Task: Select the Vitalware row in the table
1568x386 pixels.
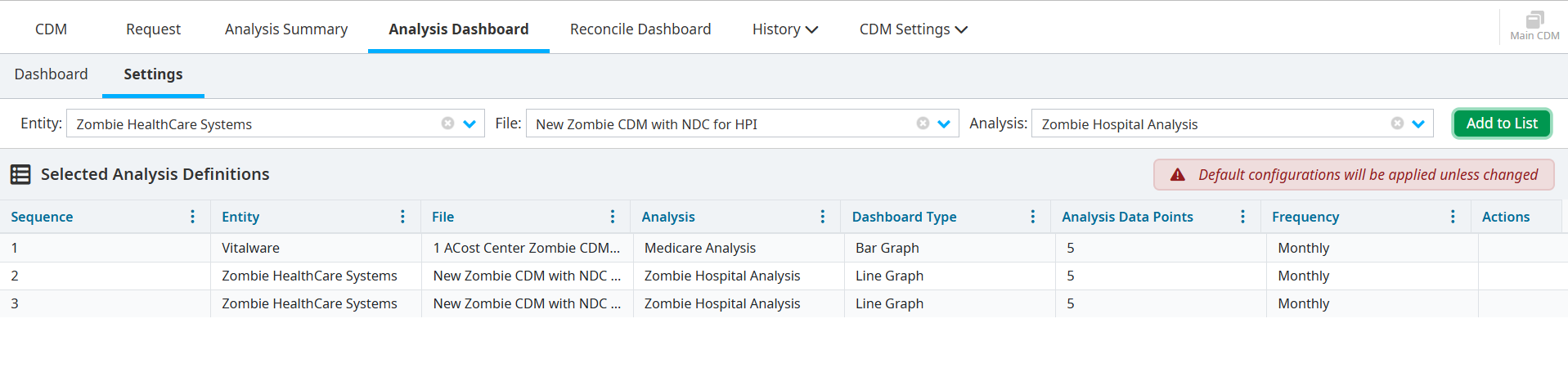Action: pyautogui.click(x=250, y=248)
